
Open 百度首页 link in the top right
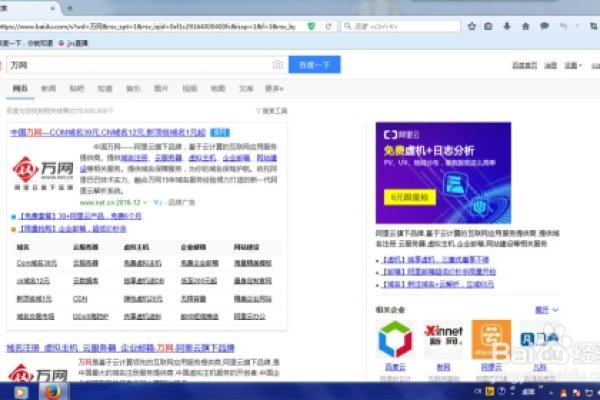[525, 65]
